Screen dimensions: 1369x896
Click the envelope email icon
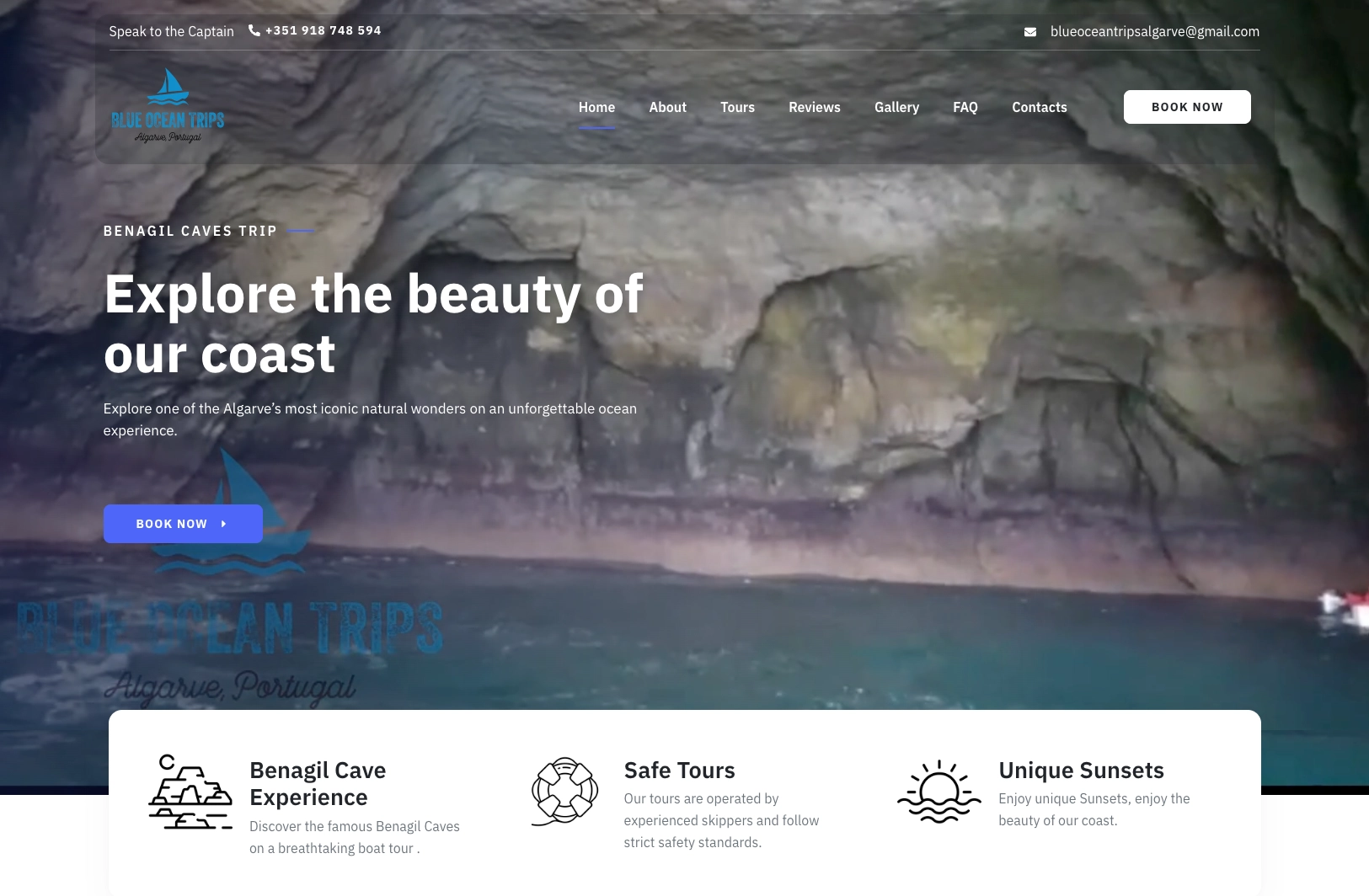1029,32
